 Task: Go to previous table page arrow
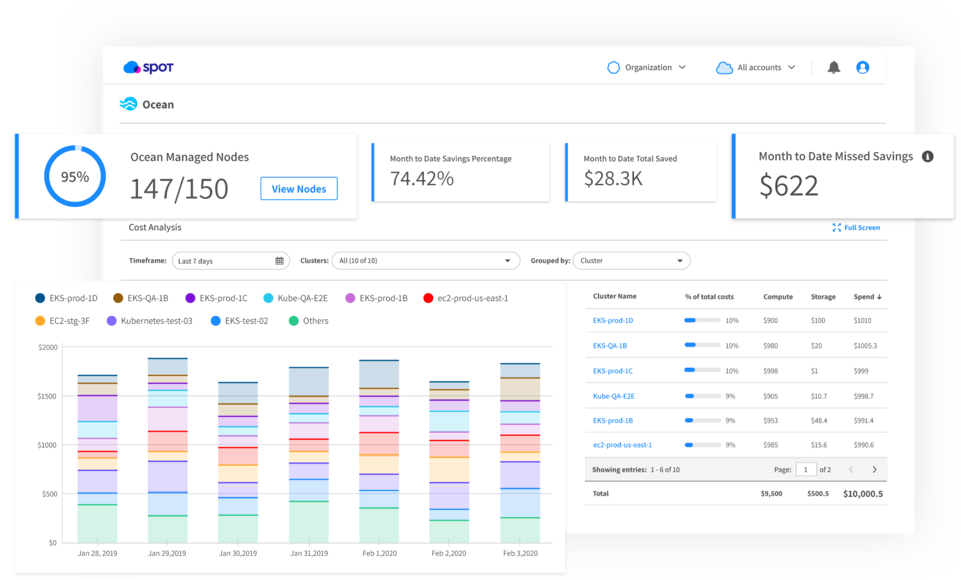pyautogui.click(x=851, y=469)
